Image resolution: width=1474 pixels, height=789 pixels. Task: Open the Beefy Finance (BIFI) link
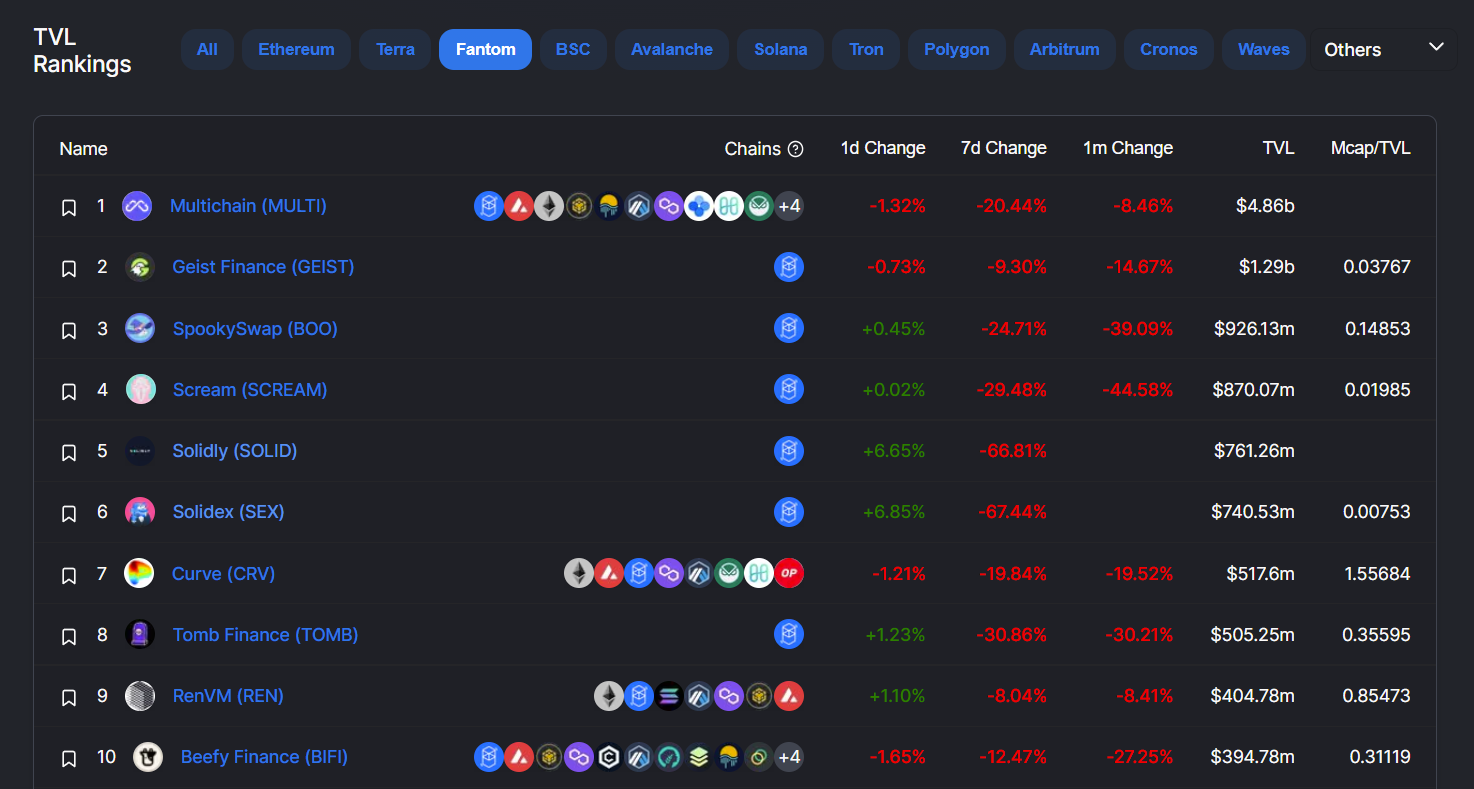[x=264, y=757]
